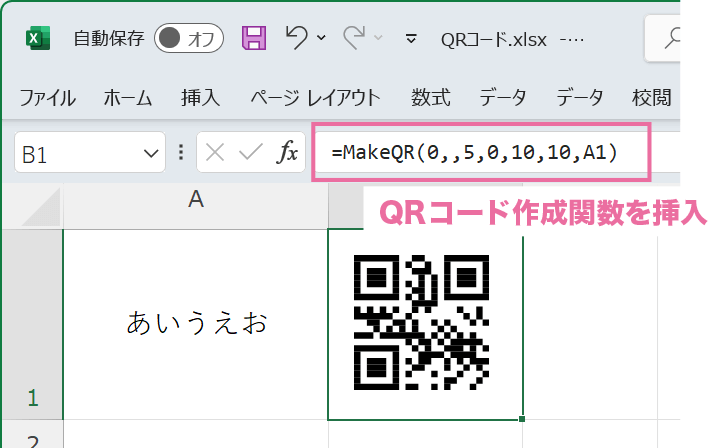Open Customize Quick Access Toolbar dropdown

click(x=411, y=38)
